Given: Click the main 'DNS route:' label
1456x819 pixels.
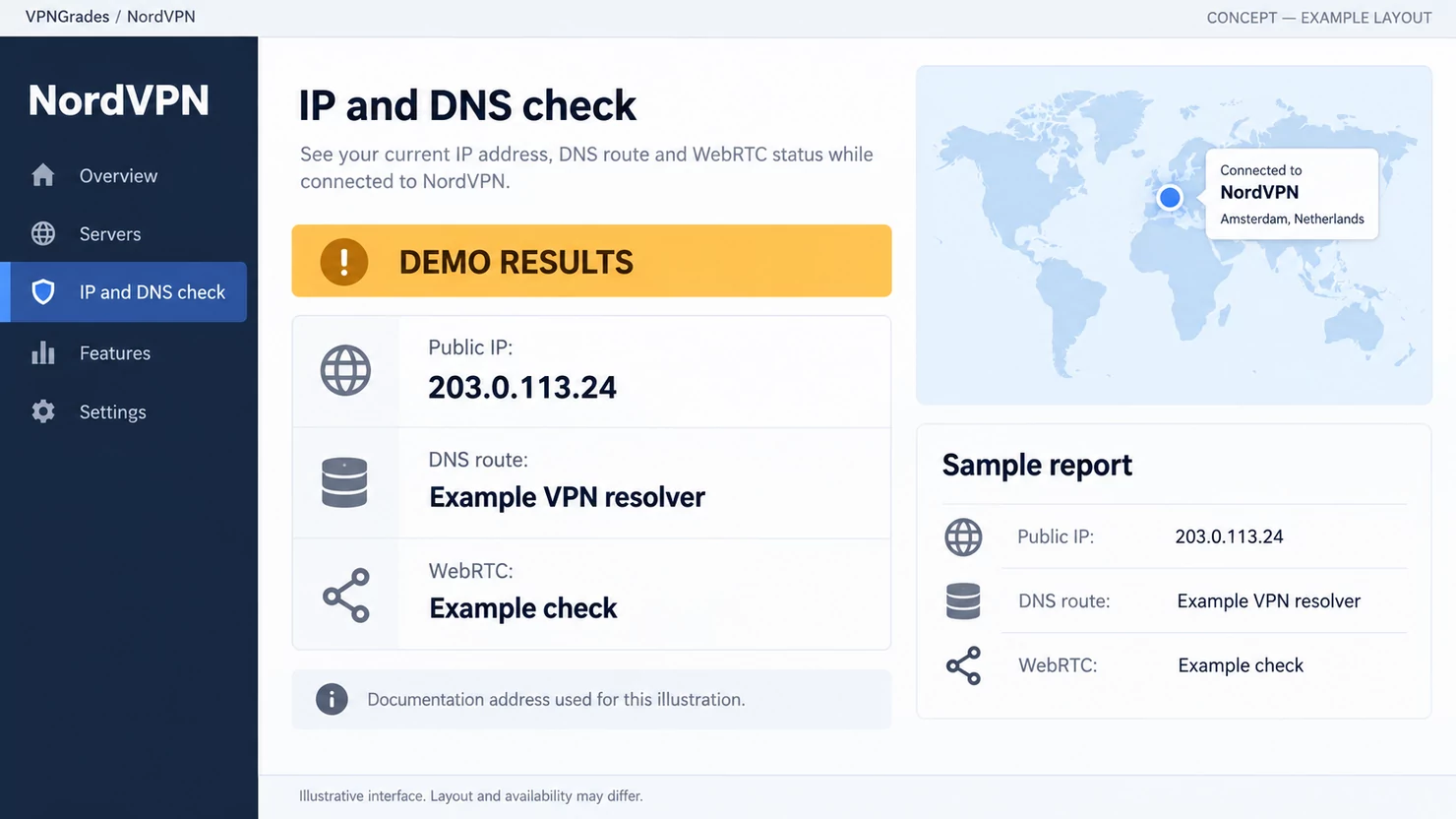Looking at the screenshot, I should [478, 460].
